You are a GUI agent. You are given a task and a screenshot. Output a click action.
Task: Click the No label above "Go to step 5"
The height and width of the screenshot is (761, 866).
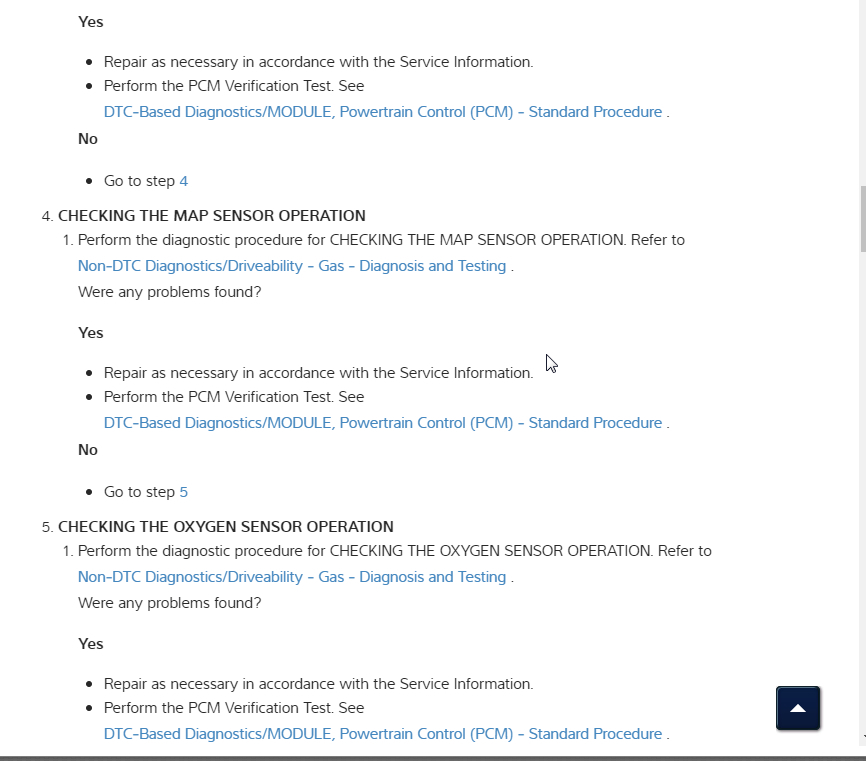click(x=88, y=450)
